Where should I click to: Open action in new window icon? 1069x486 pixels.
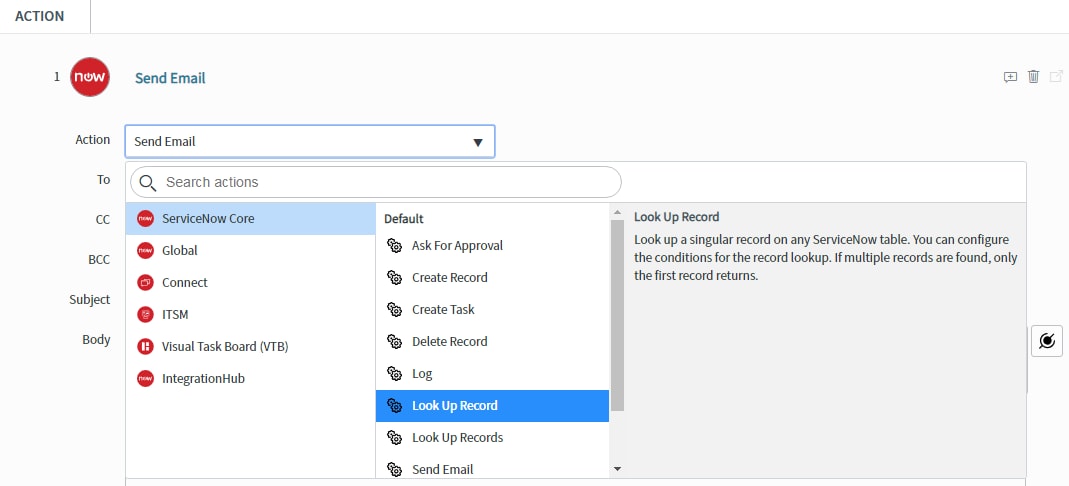tap(1056, 76)
